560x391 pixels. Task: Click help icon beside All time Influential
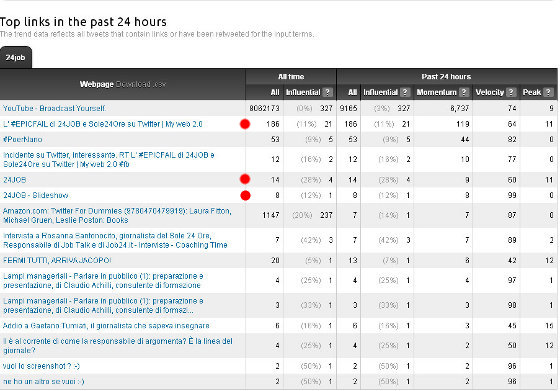pyautogui.click(x=327, y=92)
